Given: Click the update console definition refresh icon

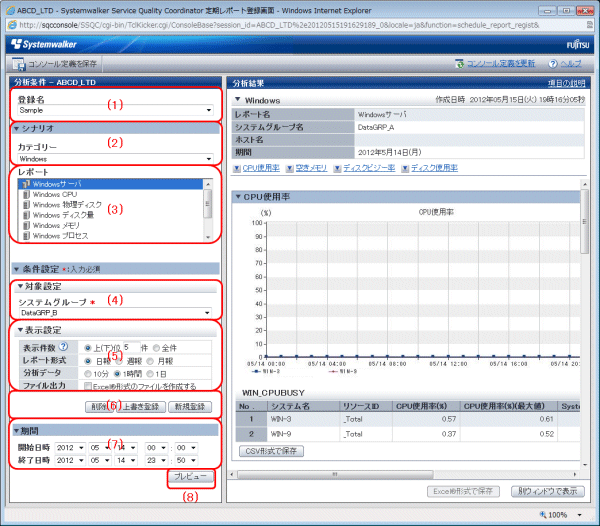Looking at the screenshot, I should (x=460, y=64).
